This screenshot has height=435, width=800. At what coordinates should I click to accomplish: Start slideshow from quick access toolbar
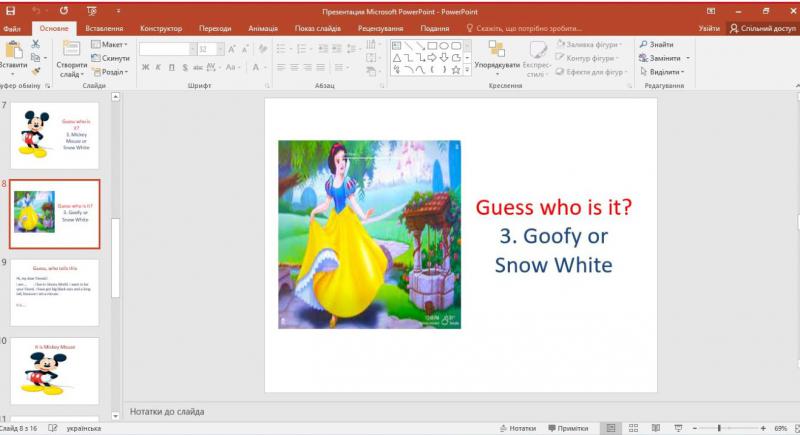92,11
